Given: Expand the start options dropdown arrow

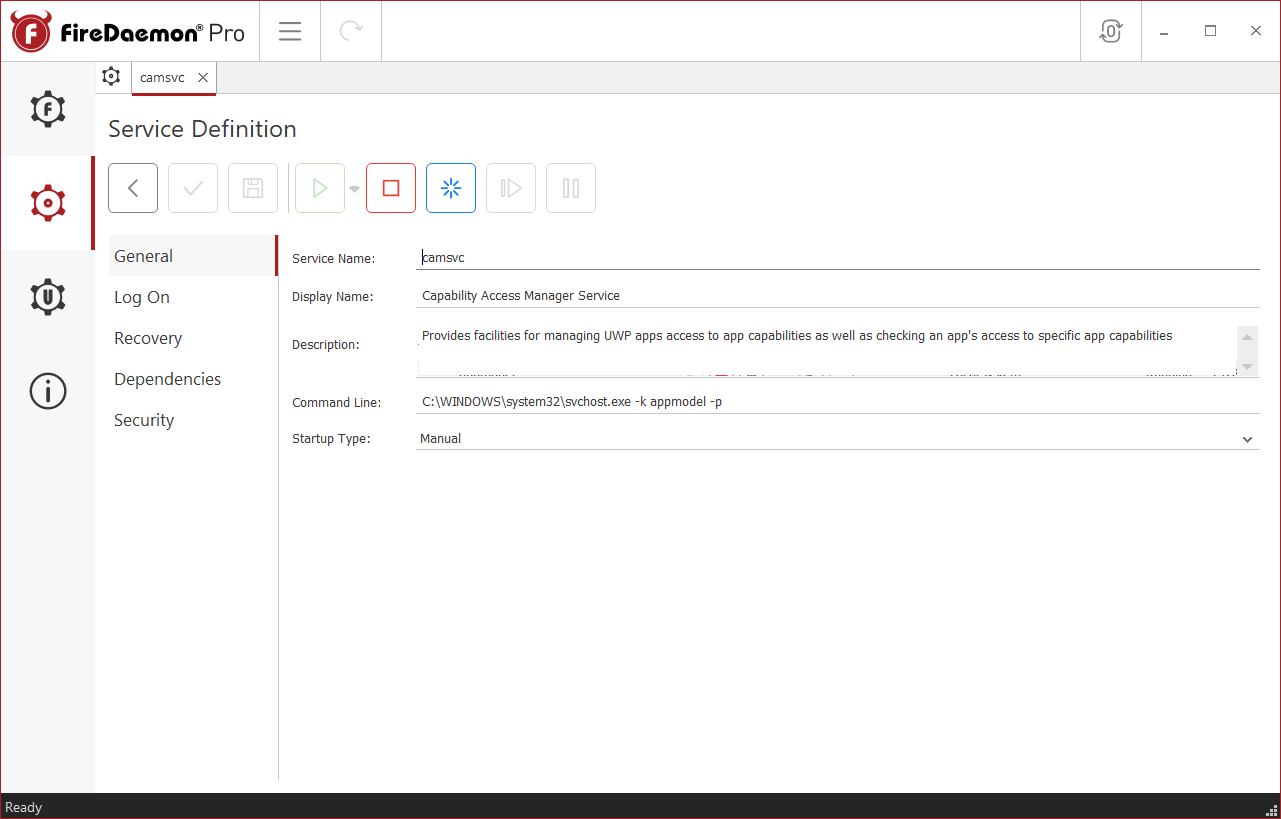Looking at the screenshot, I should pos(354,189).
